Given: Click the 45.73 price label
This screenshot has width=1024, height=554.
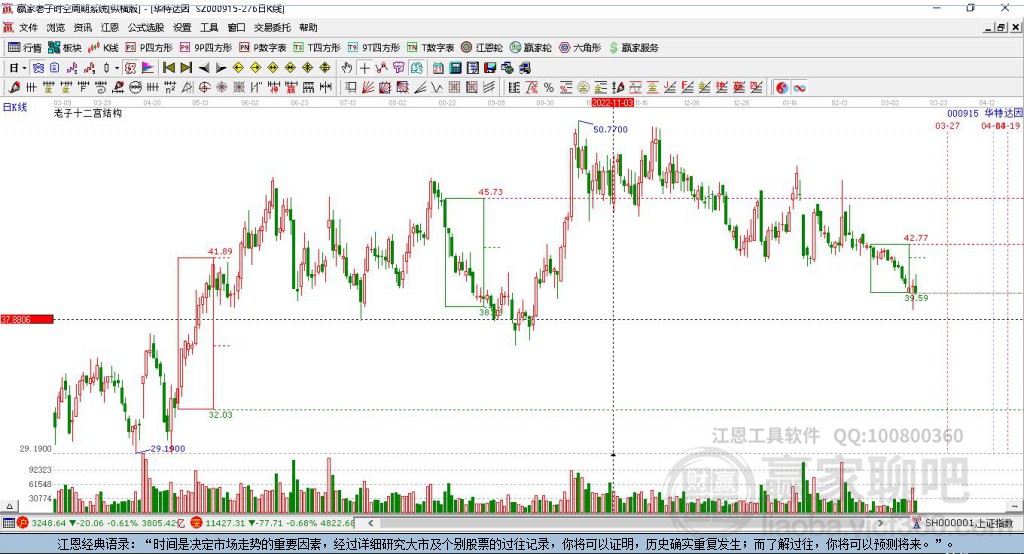Looking at the screenshot, I should click(490, 191).
